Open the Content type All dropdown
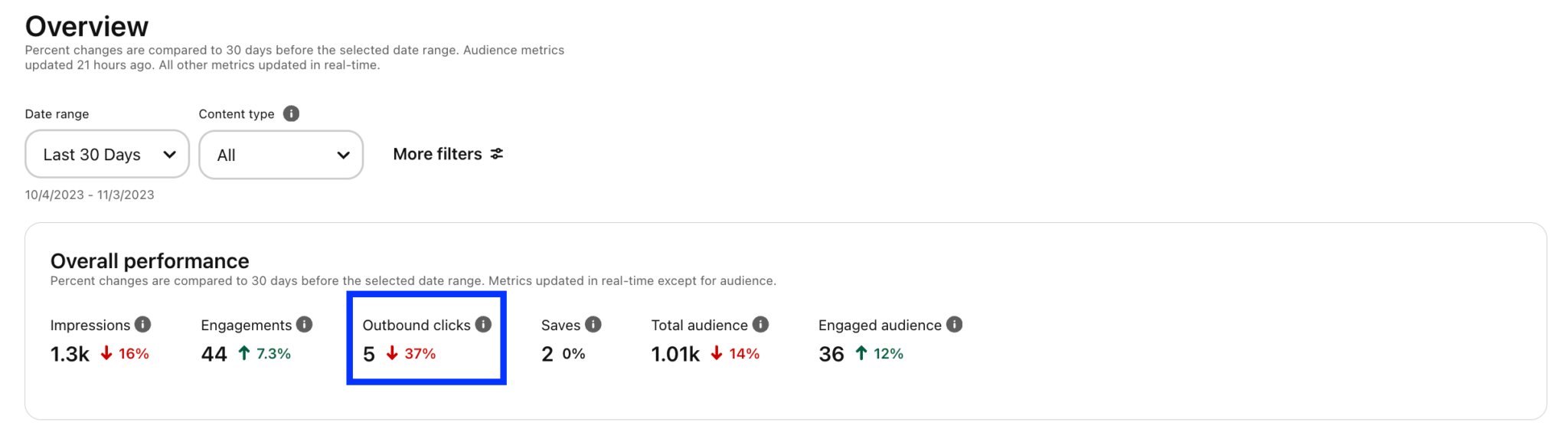Image resolution: width=1568 pixels, height=442 pixels. click(x=281, y=154)
